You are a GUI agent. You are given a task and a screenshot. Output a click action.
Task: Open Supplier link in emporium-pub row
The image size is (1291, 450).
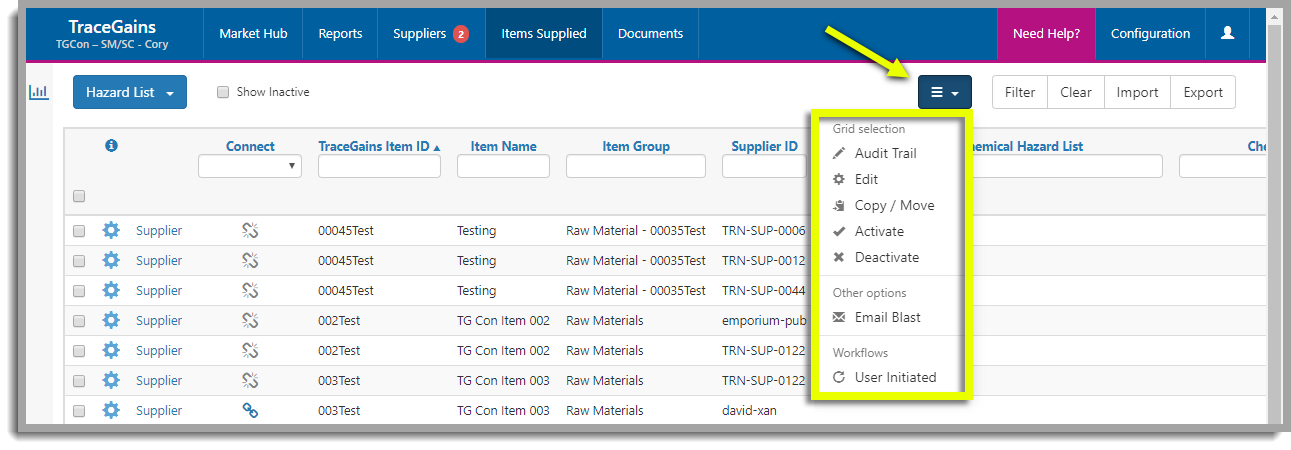tap(159, 320)
